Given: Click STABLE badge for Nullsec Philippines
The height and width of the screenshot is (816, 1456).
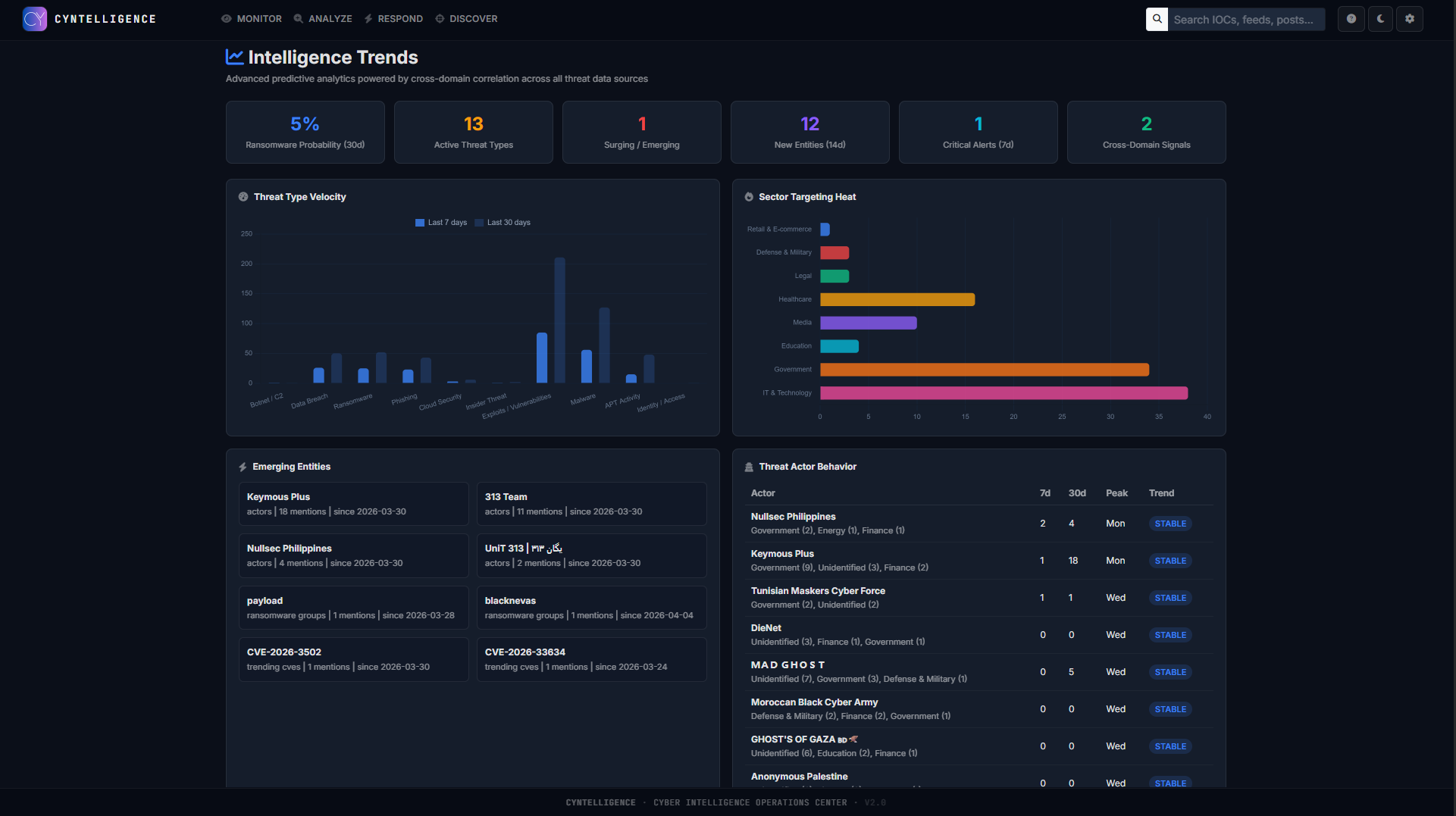Looking at the screenshot, I should click(1170, 524).
